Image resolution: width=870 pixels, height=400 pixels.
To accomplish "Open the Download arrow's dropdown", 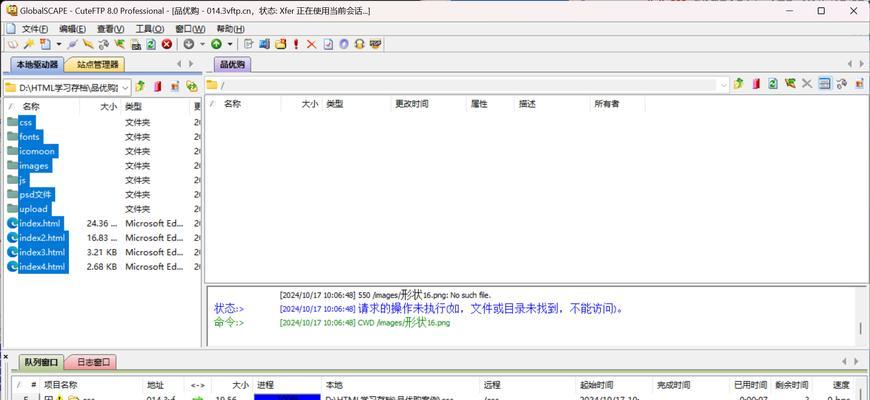I will 203,44.
